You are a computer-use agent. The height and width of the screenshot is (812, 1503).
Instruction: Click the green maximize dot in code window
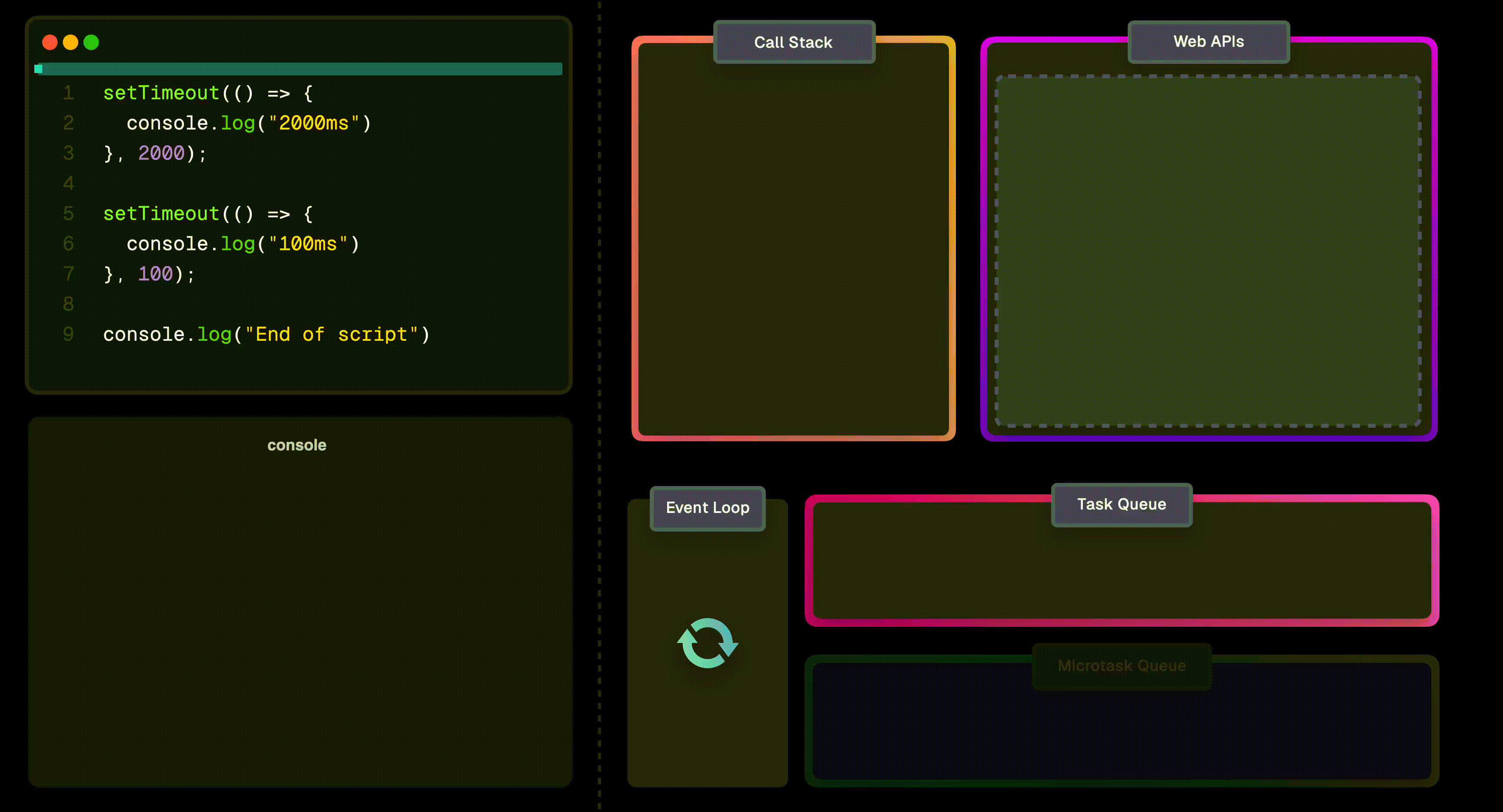coord(92,42)
